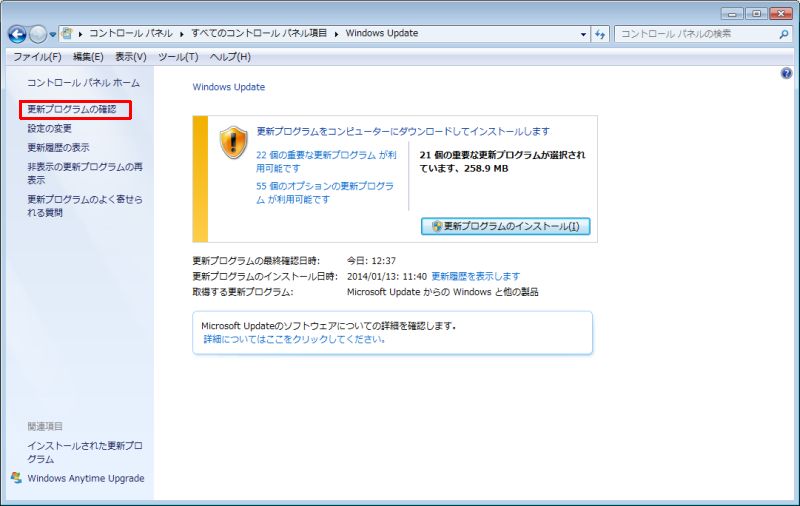
Task: Click the 55 個のオプションの更新プログラム link
Action: pyautogui.click(x=325, y=193)
